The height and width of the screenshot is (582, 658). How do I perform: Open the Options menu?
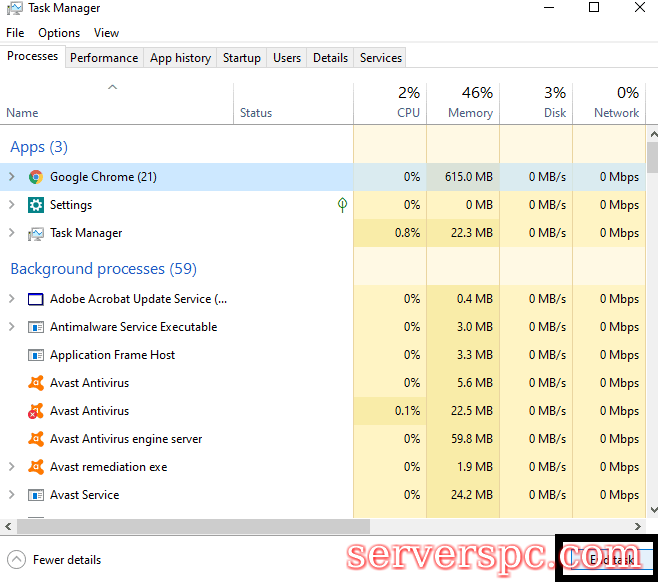pos(59,33)
